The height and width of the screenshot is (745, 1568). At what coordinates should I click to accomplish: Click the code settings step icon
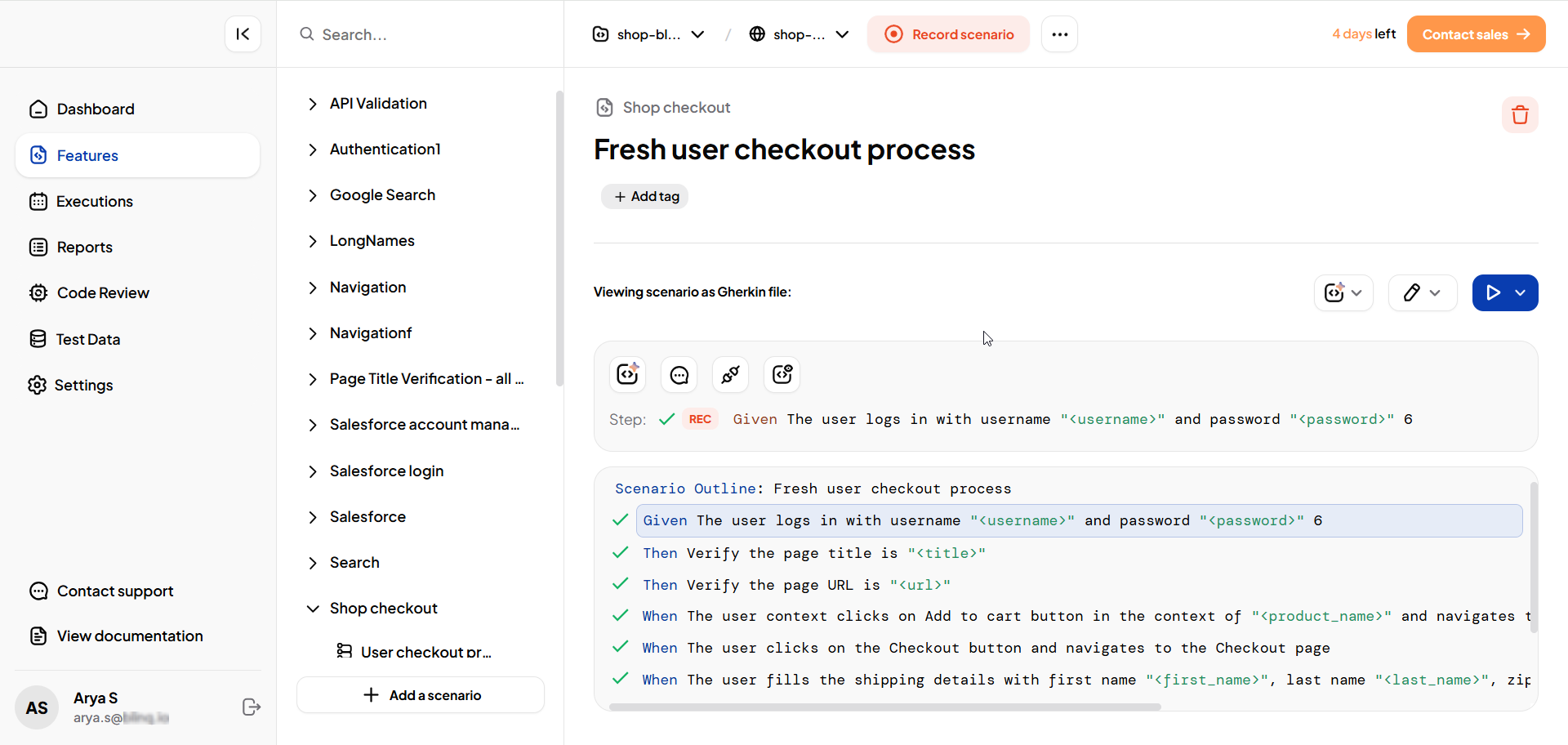click(782, 374)
